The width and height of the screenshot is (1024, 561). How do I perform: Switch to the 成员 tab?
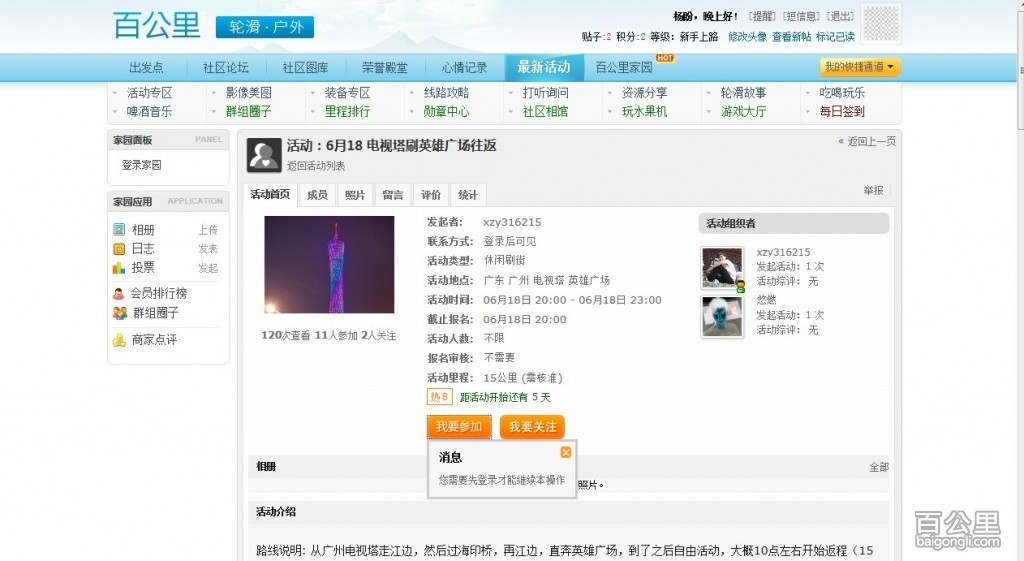pyautogui.click(x=317, y=195)
